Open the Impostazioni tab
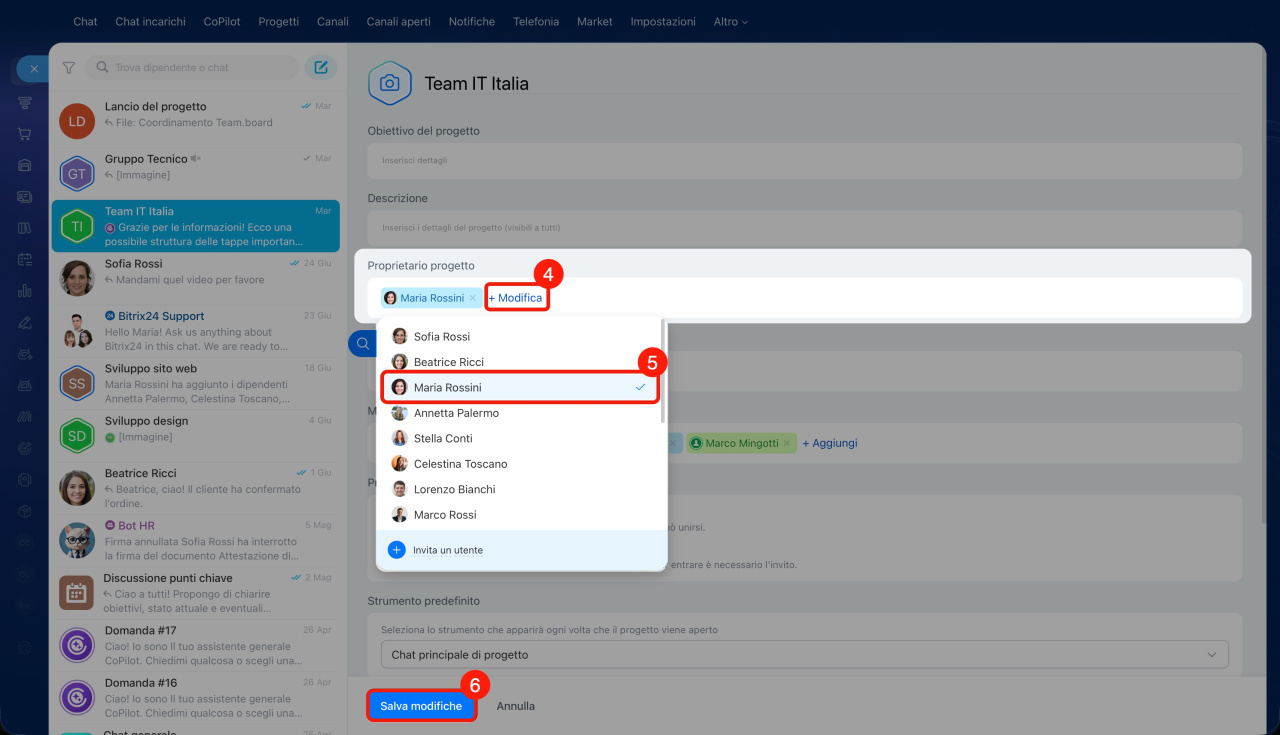1280x735 pixels. tap(663, 21)
